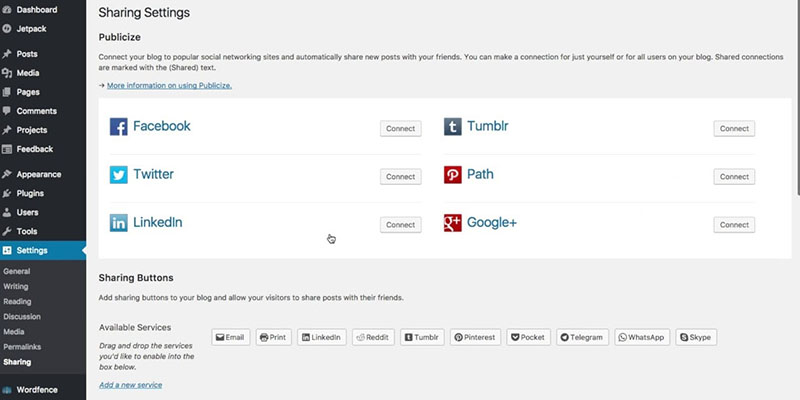Click the Twitter service name link

154,174
